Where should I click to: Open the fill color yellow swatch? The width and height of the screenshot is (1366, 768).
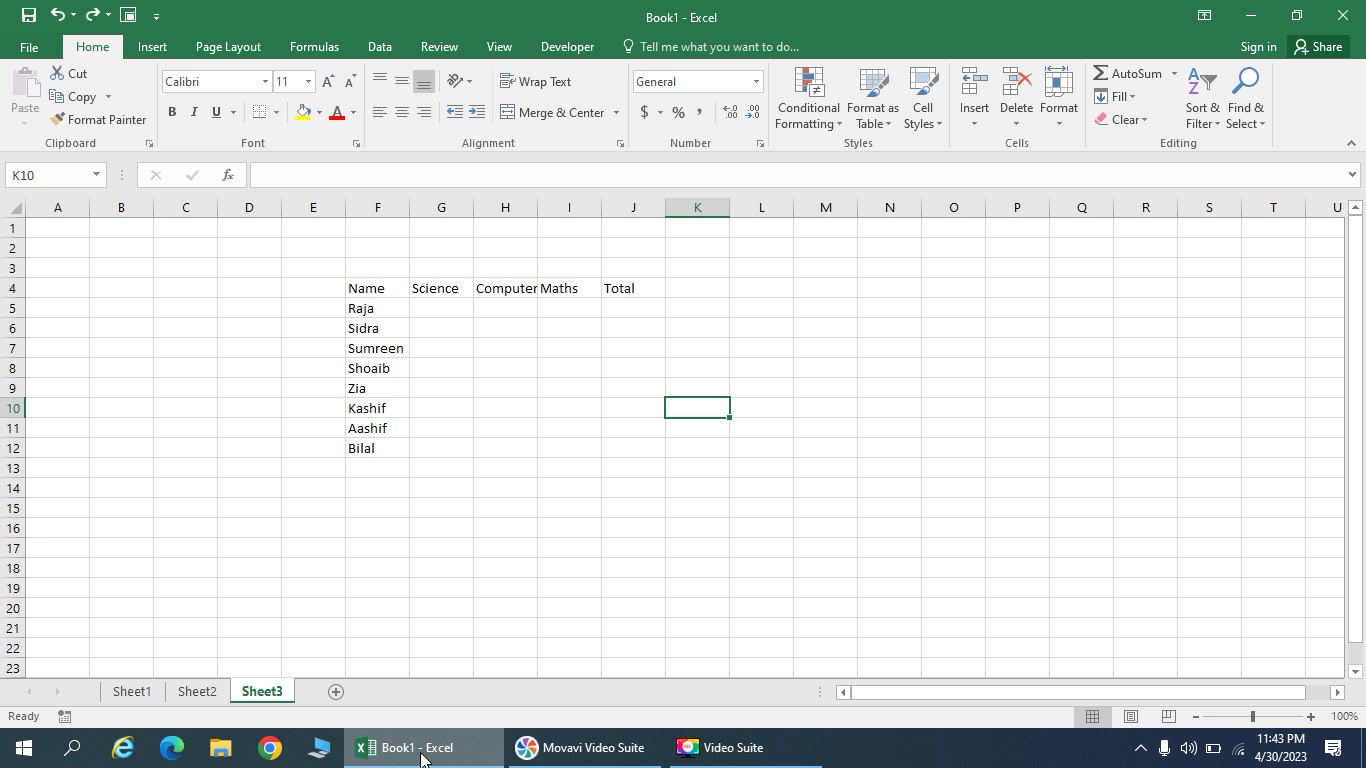(303, 112)
